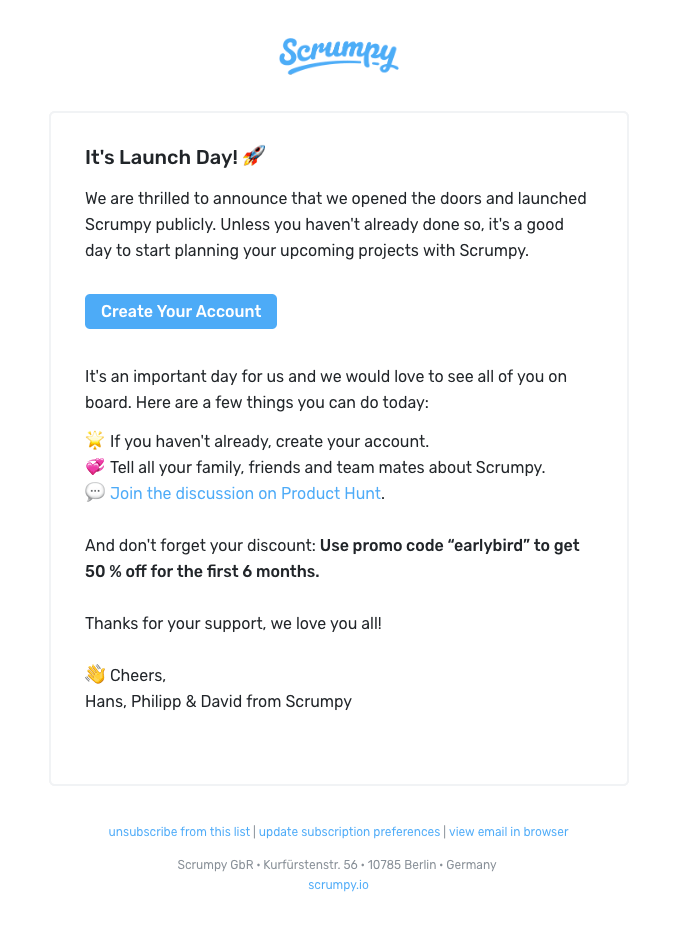The image size is (680, 928).
Task: Click the sparkling heart emoji
Action: pos(93,466)
